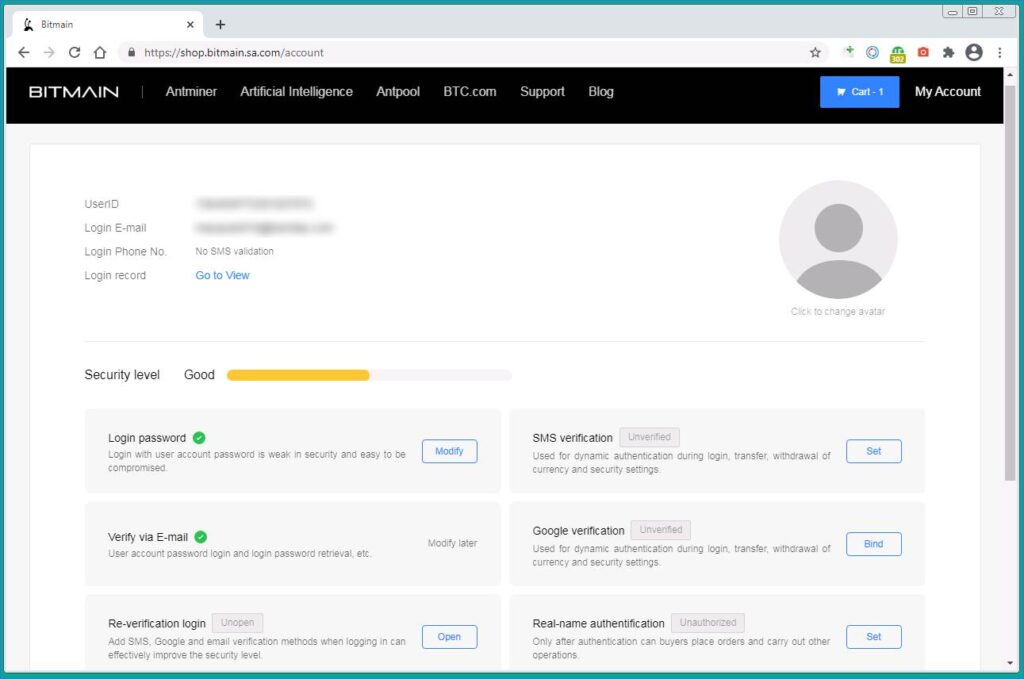Click the scrollbar up arrow

(1010, 75)
